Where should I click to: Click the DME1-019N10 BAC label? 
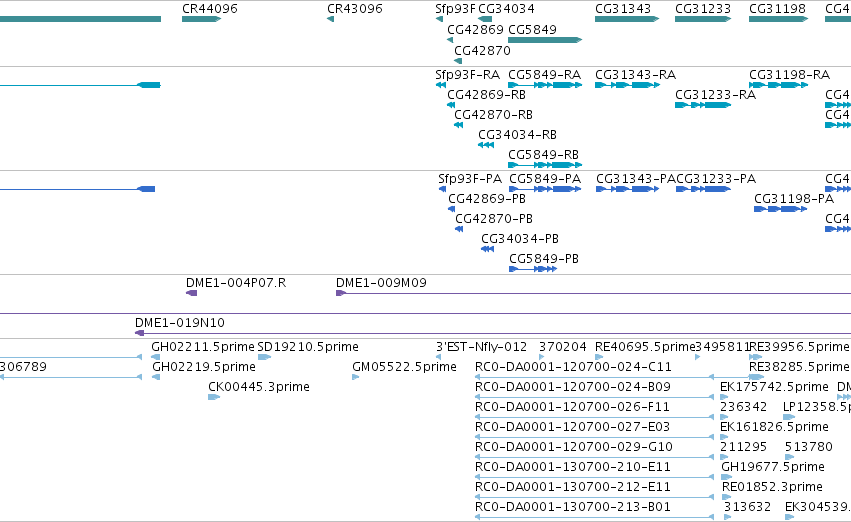click(180, 323)
